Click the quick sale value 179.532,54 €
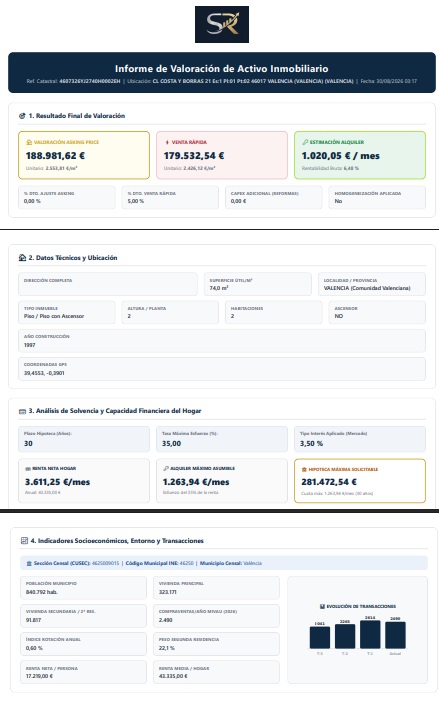439x703 pixels. [x=194, y=156]
